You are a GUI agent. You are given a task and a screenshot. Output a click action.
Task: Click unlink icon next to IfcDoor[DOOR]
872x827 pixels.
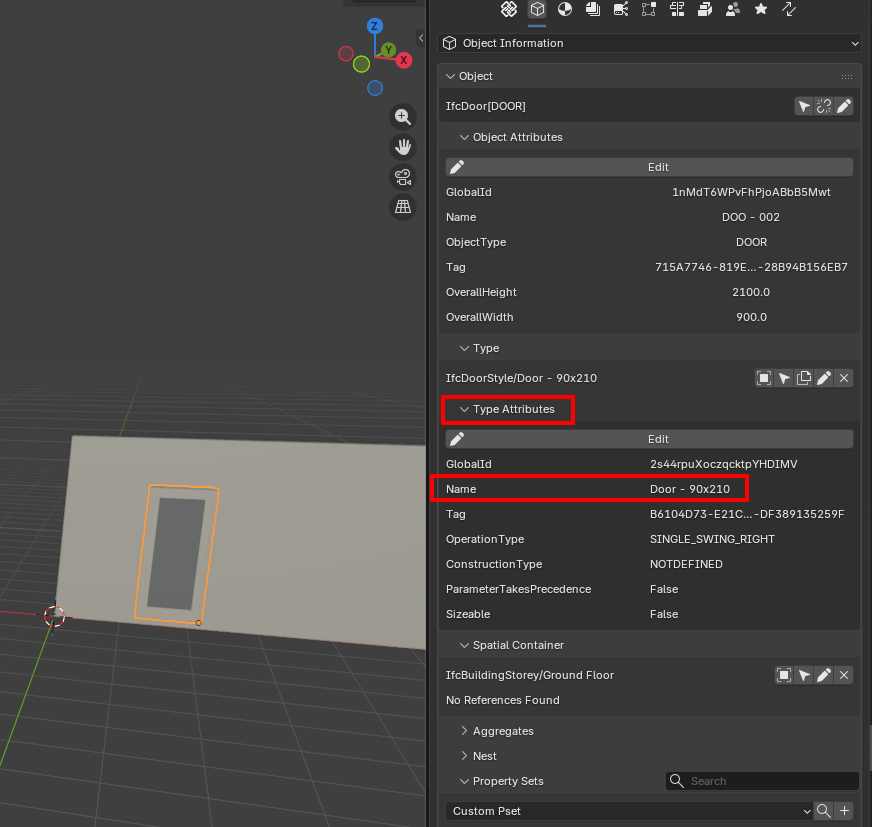pos(824,106)
